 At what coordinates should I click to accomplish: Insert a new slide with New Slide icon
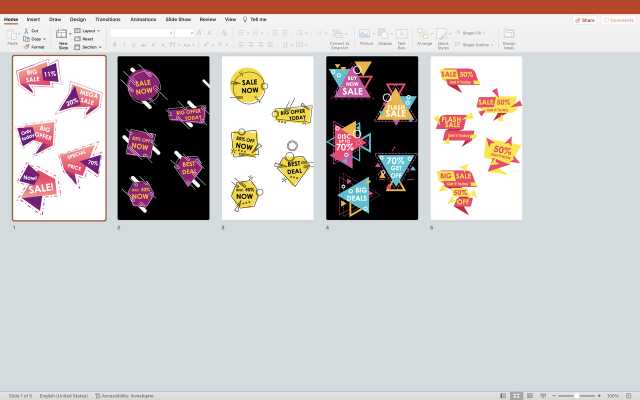click(63, 36)
